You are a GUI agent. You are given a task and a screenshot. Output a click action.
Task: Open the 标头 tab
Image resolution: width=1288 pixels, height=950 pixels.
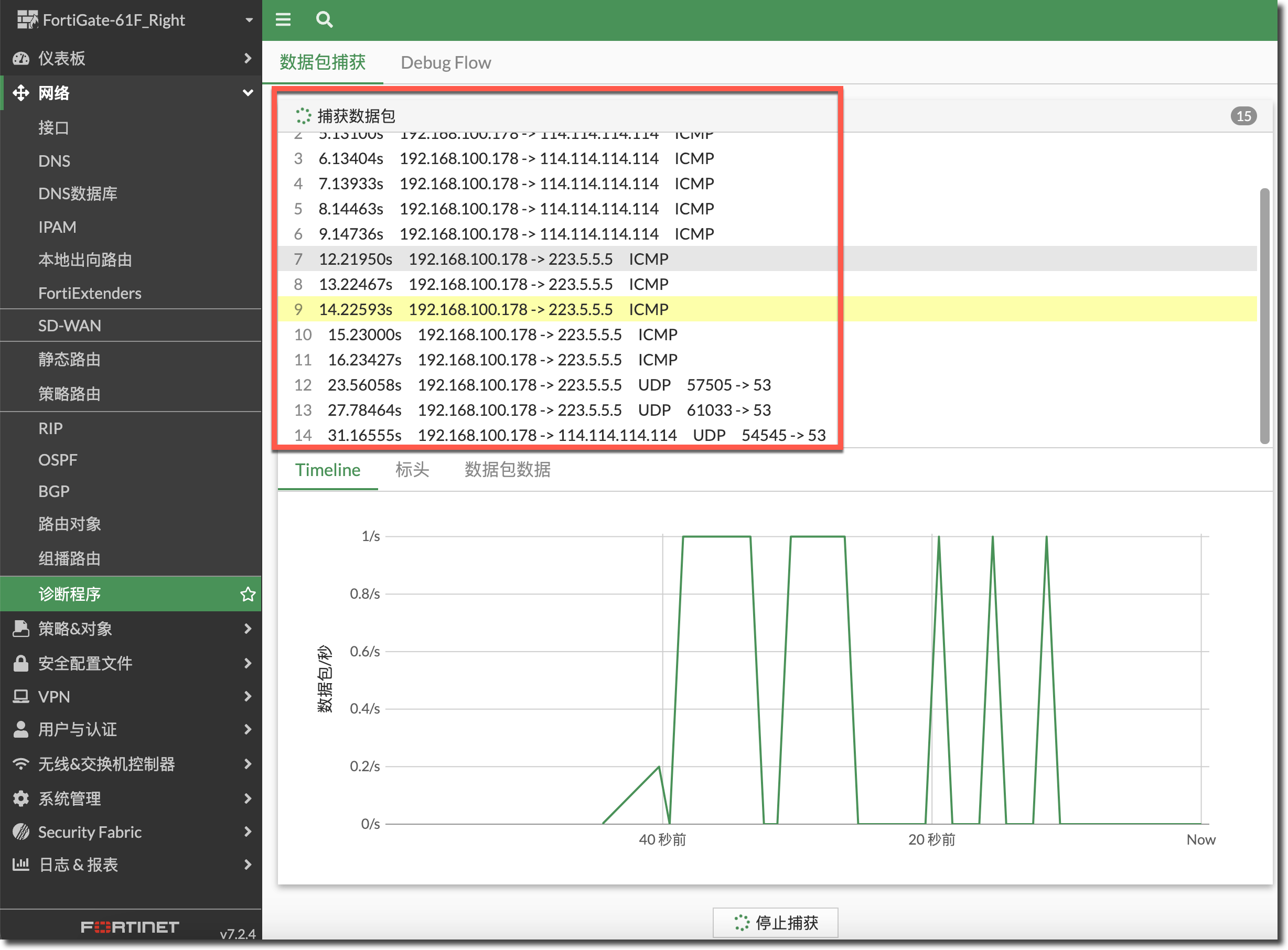pos(412,470)
